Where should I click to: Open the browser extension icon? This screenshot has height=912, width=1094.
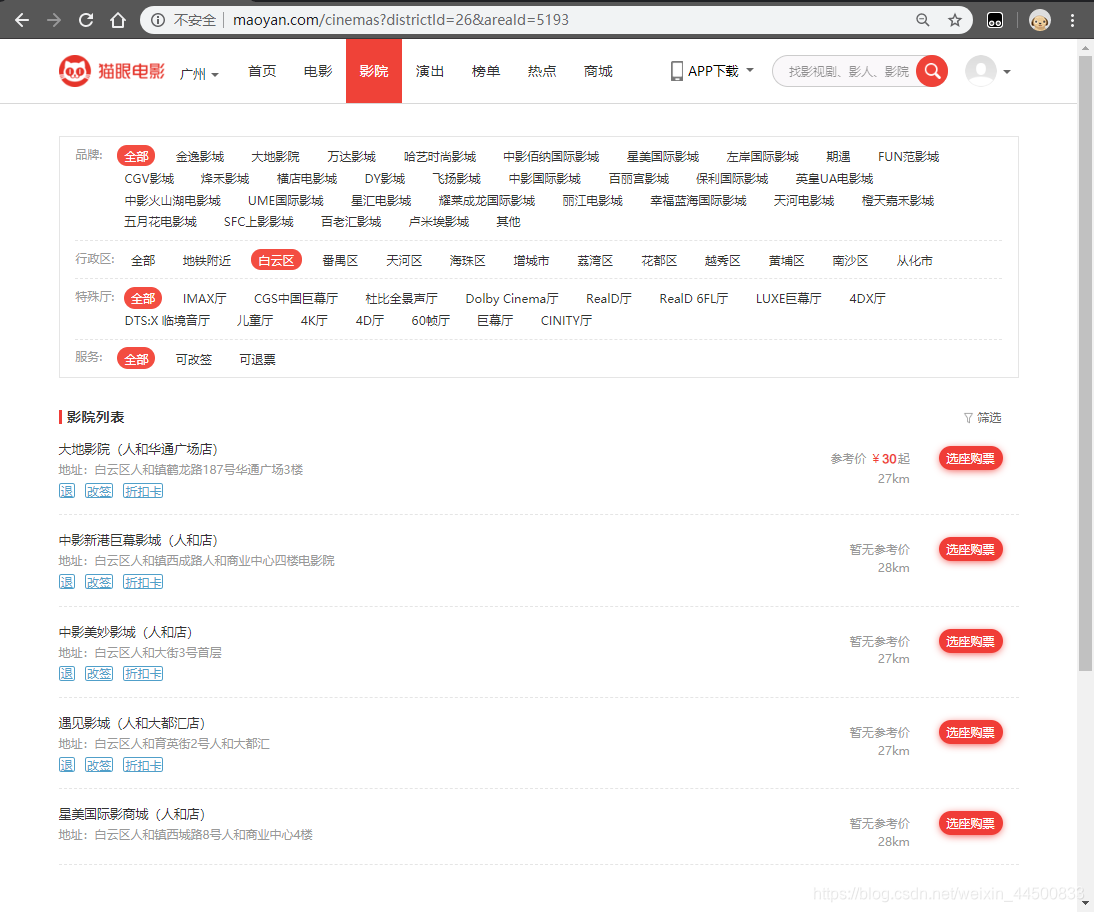click(995, 20)
